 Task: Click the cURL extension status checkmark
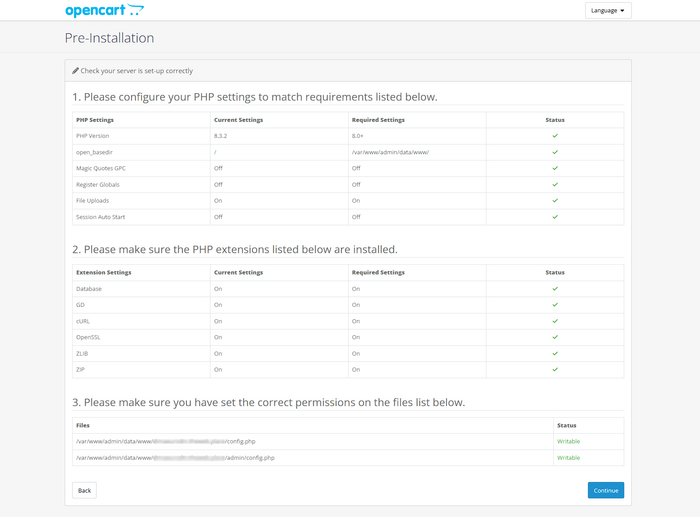(x=555, y=321)
